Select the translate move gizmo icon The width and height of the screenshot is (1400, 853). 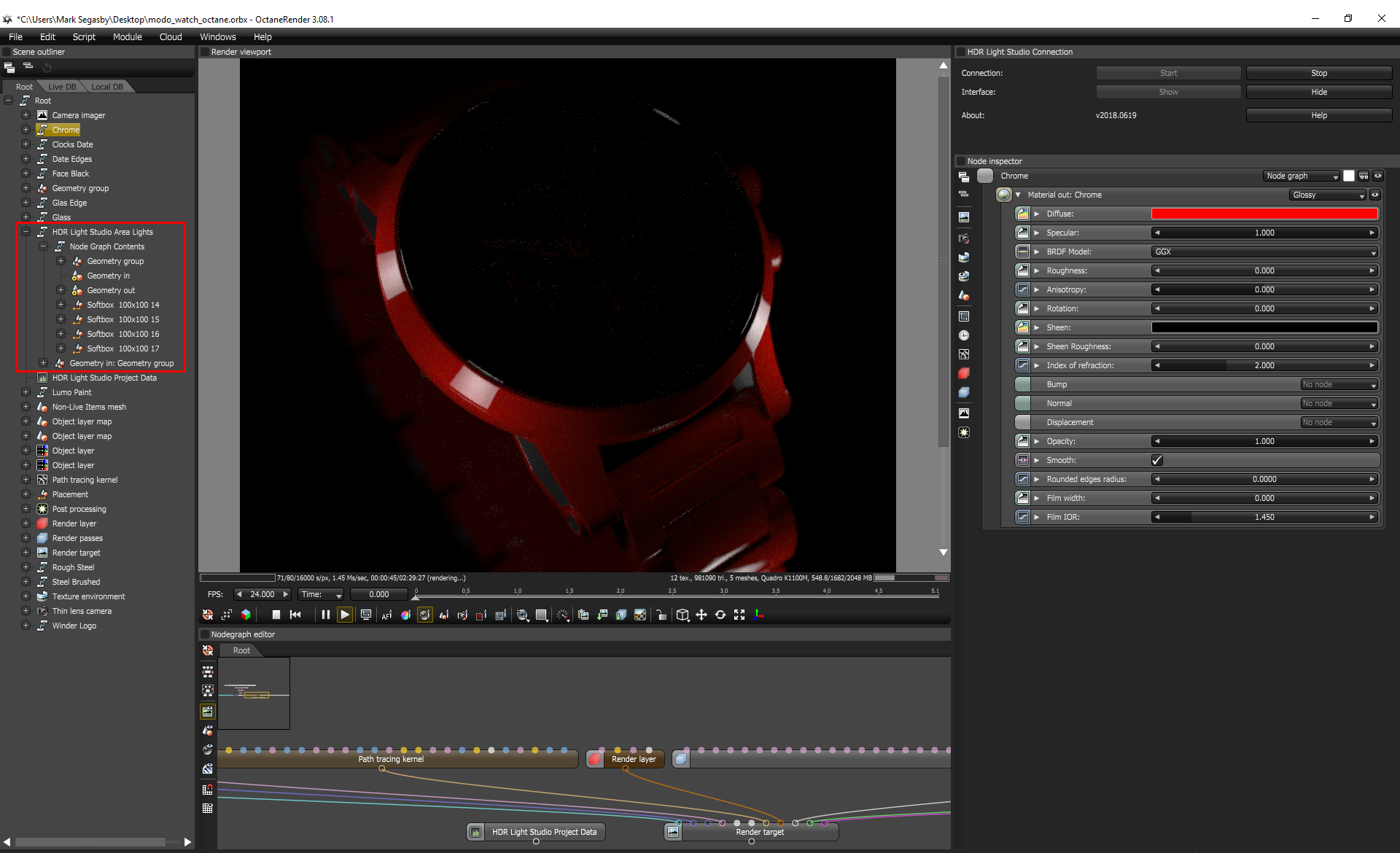[x=701, y=615]
